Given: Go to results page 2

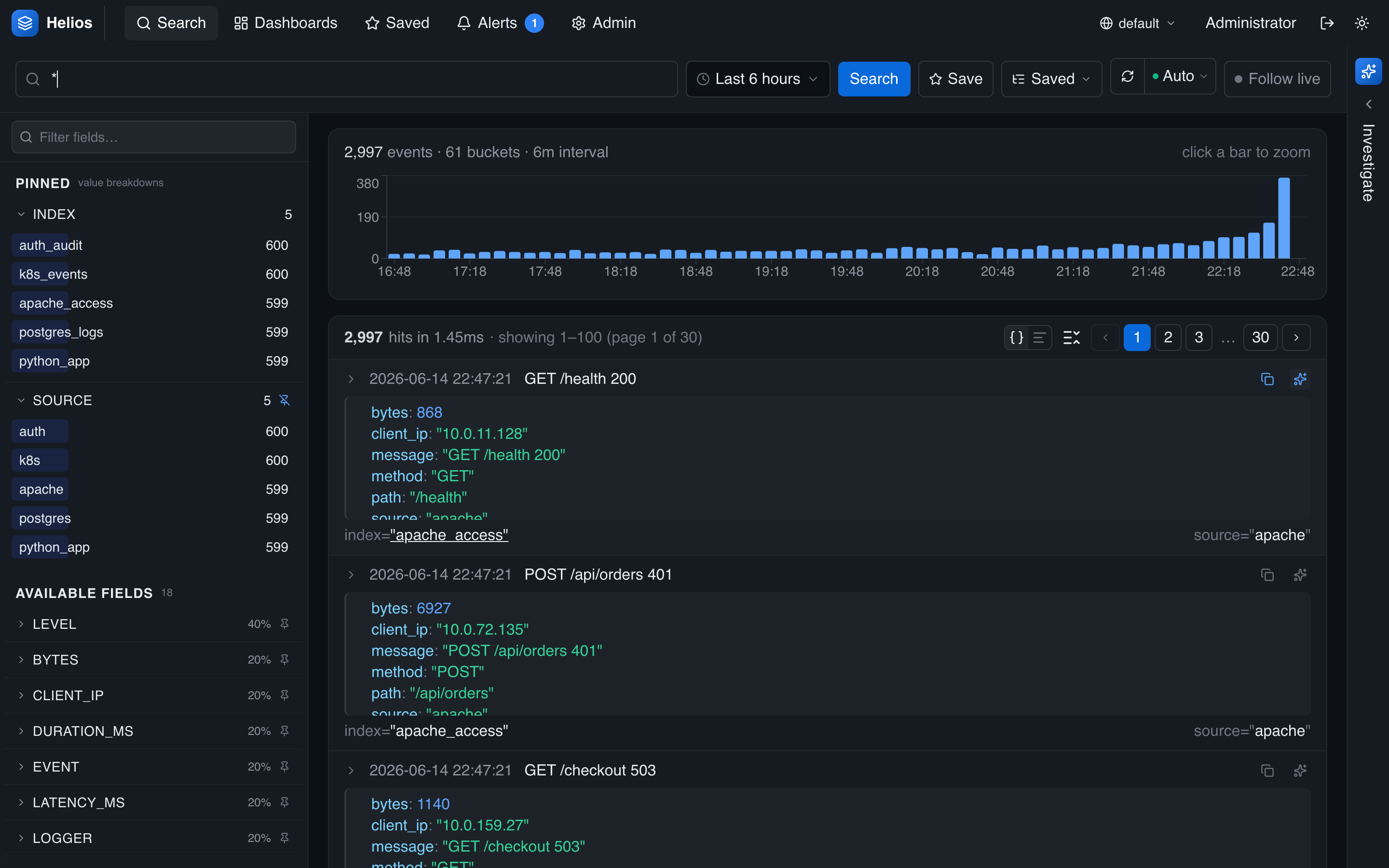Looking at the screenshot, I should [1168, 338].
